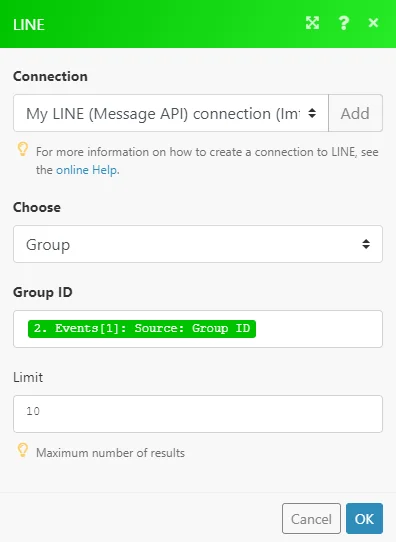Screen dimensions: 396x542
Task: Click the 'Choose' label
Action: click(37, 207)
